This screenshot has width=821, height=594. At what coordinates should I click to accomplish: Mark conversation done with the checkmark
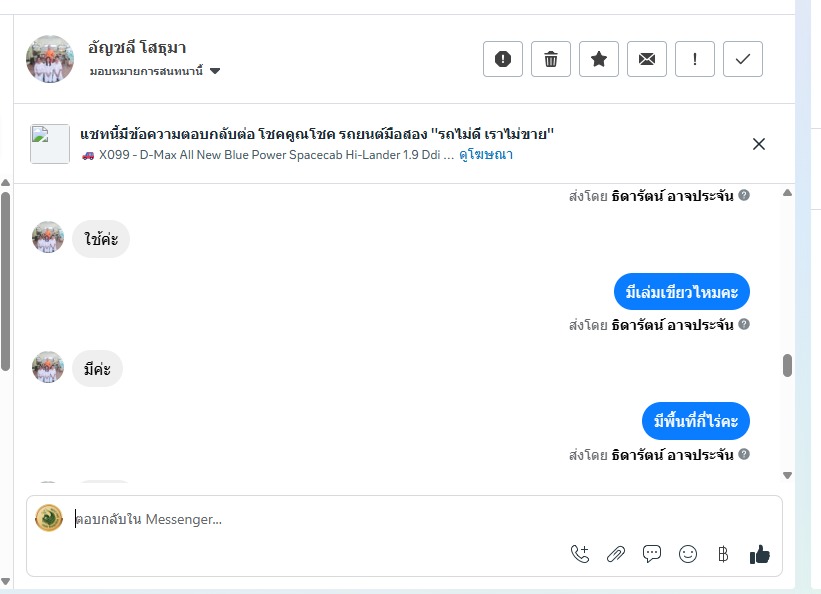742,59
